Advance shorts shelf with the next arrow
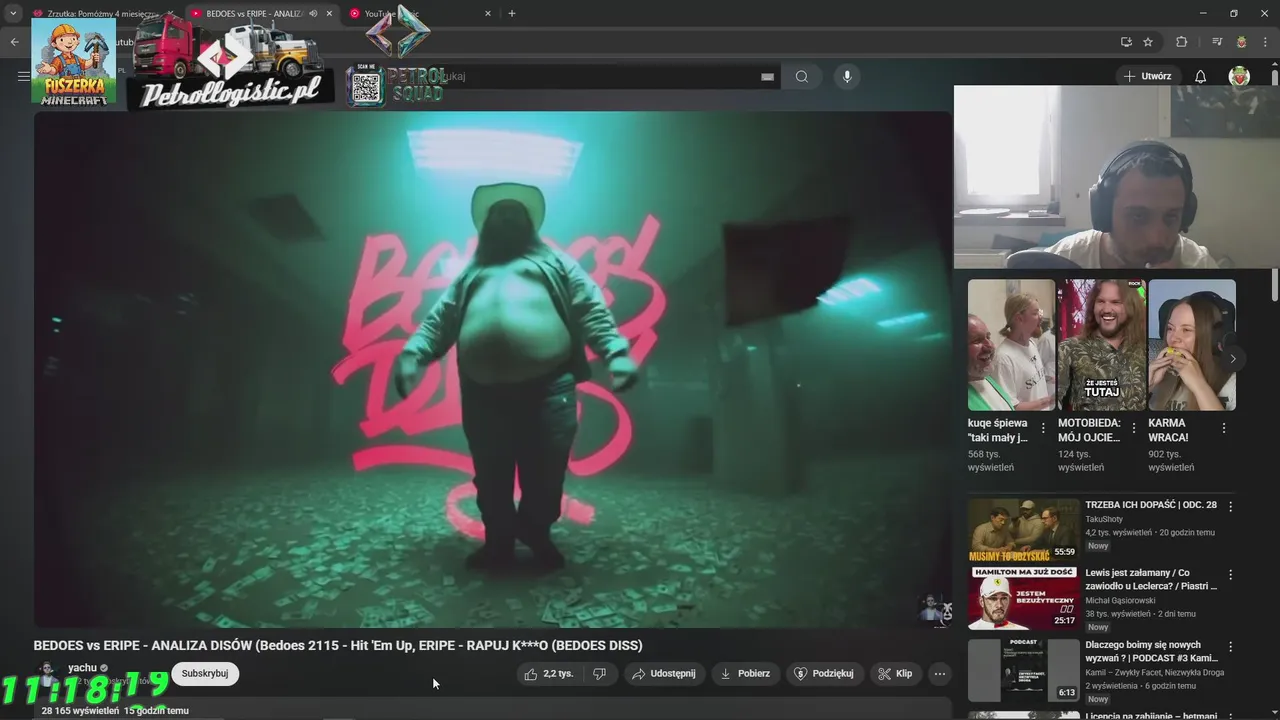Viewport: 1280px width, 720px height. click(1233, 358)
